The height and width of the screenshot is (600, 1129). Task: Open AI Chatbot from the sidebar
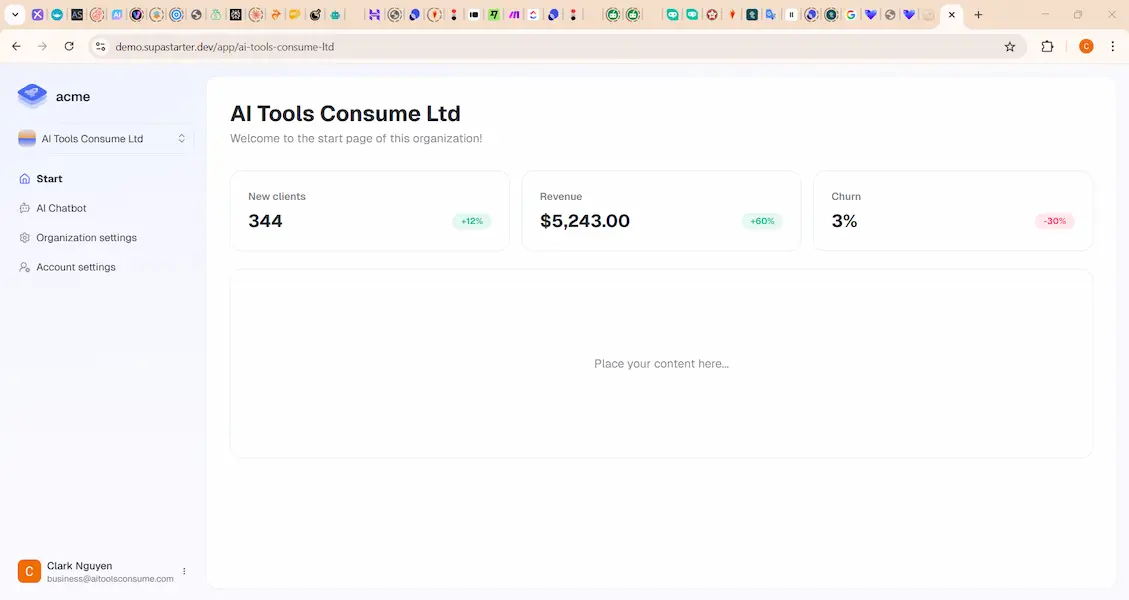(x=61, y=208)
